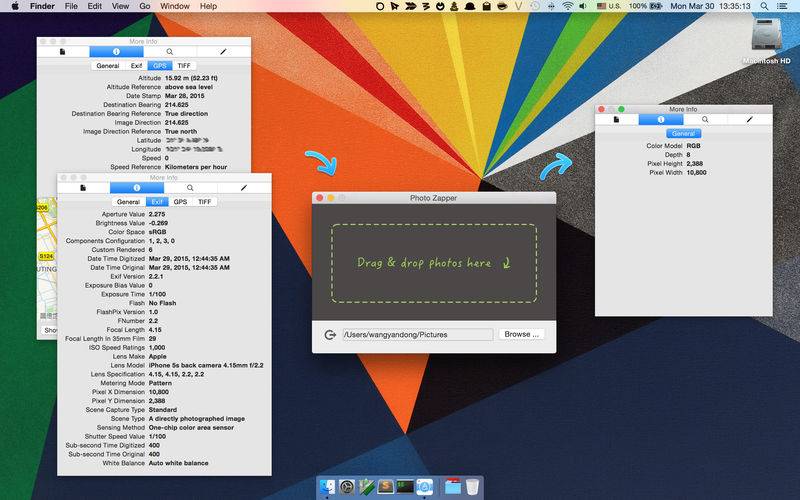The height and width of the screenshot is (500, 800).
Task: Click the Color Model RGB value in right window
Action: (693, 145)
